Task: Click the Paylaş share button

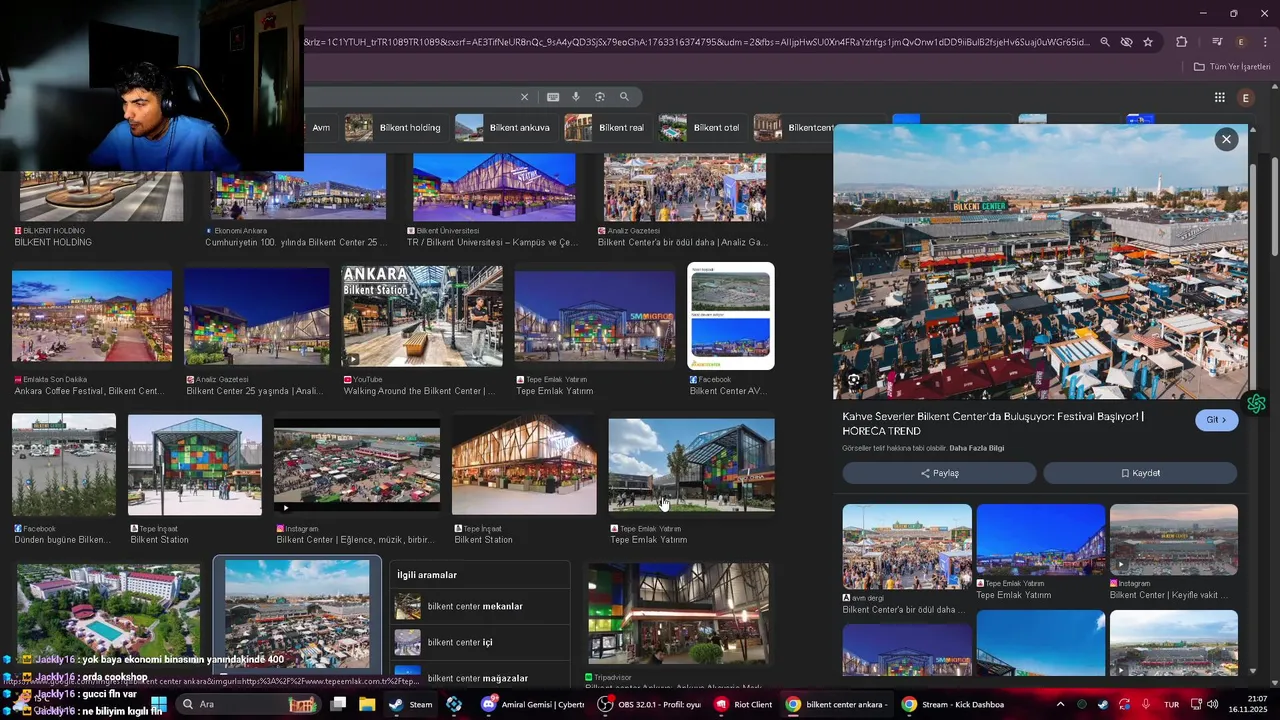Action: pos(939,473)
